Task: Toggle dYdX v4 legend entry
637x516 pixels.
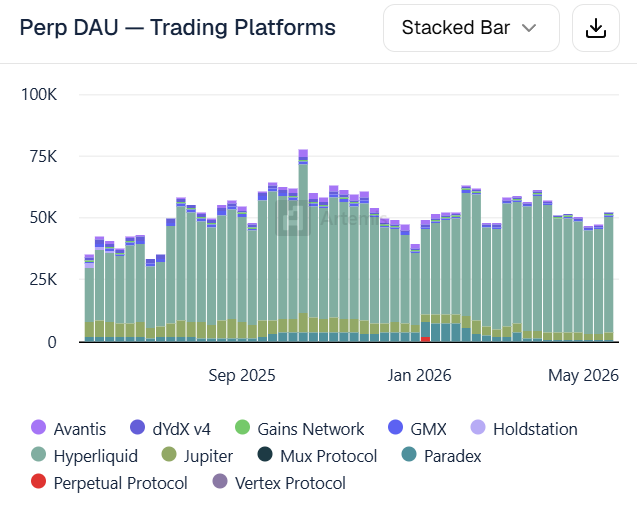Action: pos(170,429)
